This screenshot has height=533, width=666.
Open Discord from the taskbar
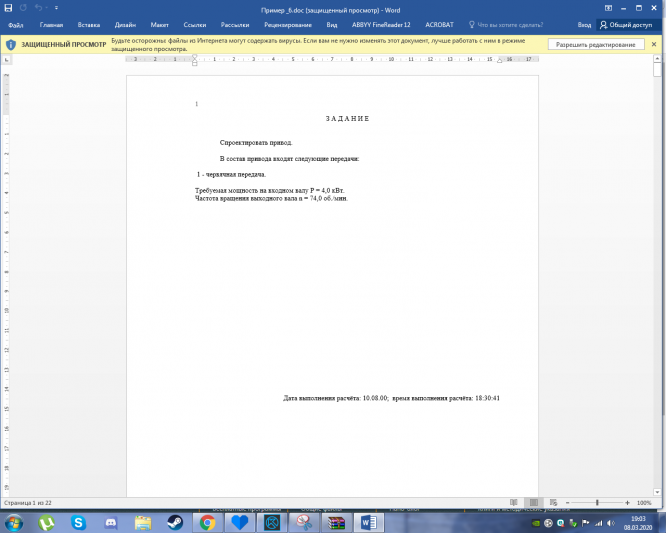[x=111, y=522]
